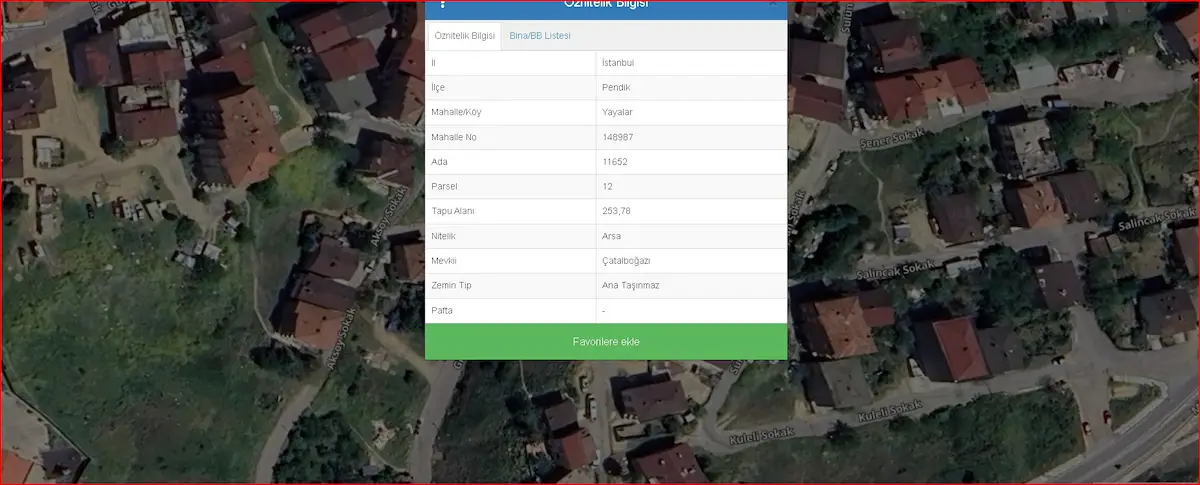Close the Öznitelik Bilgisi panel
Screen dimensions: 1200x485
(x=773, y=4)
